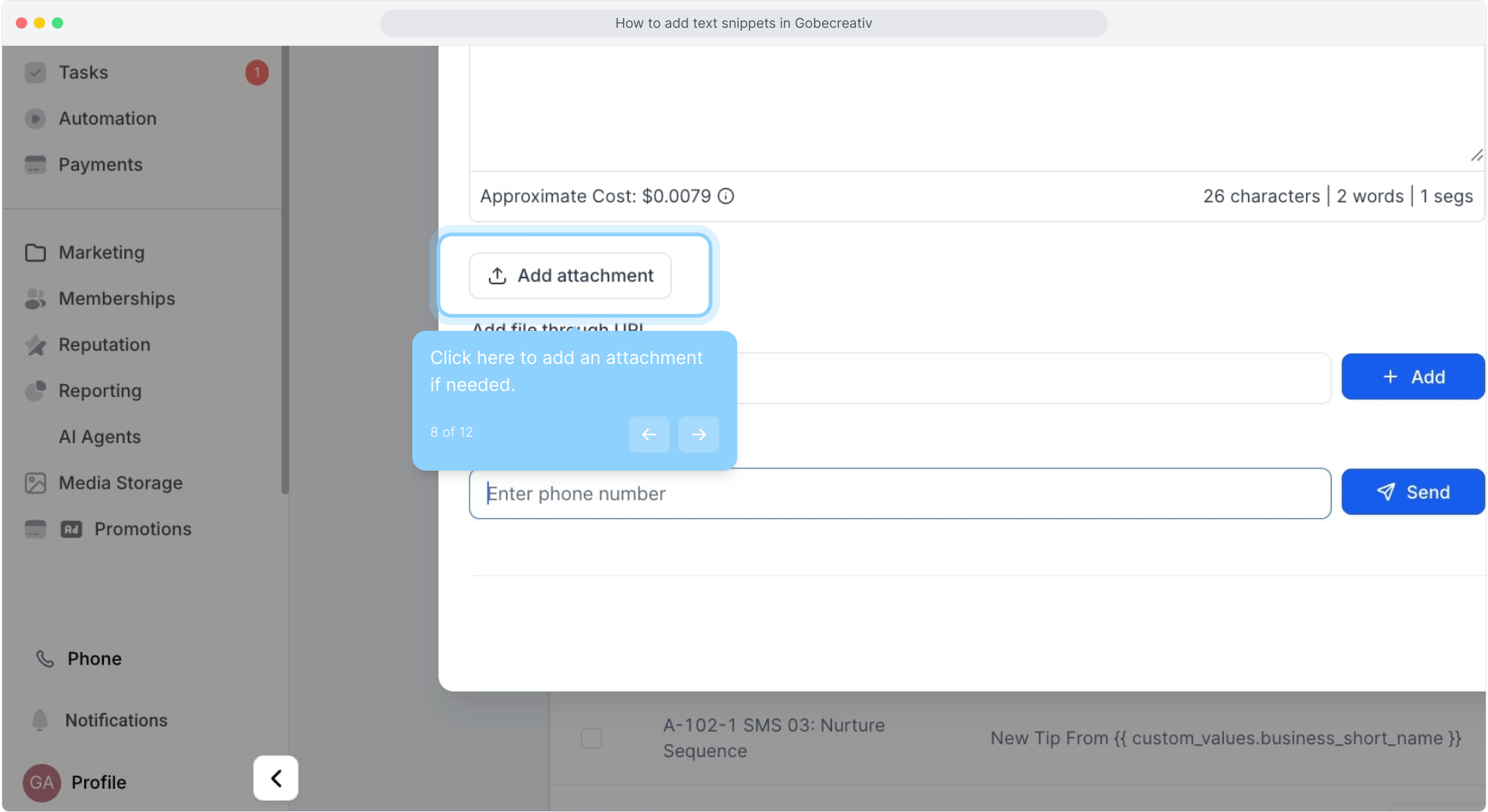Viewport: 1488px width, 812px height.
Task: Click the Memberships people icon
Action: coord(35,298)
